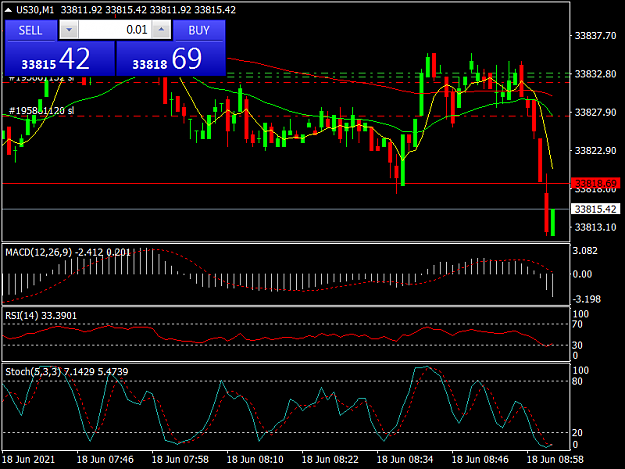Click the US30,M1 chart title text
625x469 pixels.
click(35, 10)
